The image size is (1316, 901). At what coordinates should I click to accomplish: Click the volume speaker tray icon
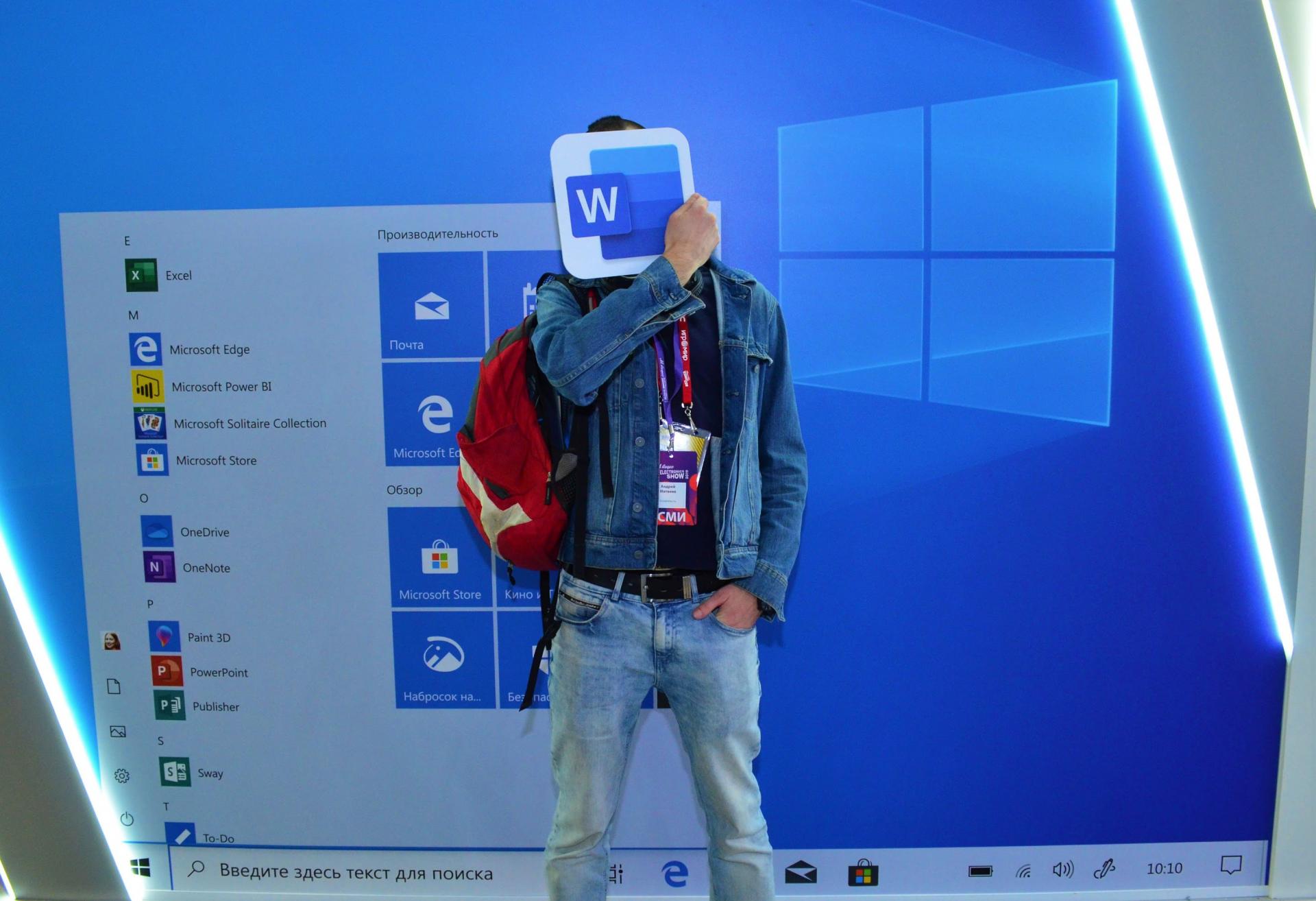click(x=1062, y=870)
